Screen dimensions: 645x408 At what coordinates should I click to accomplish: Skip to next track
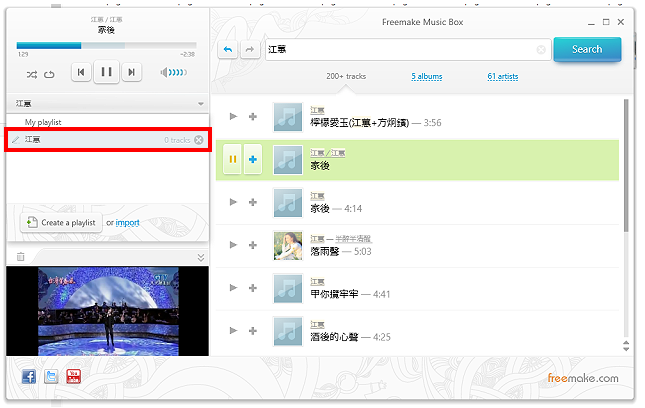(x=132, y=72)
